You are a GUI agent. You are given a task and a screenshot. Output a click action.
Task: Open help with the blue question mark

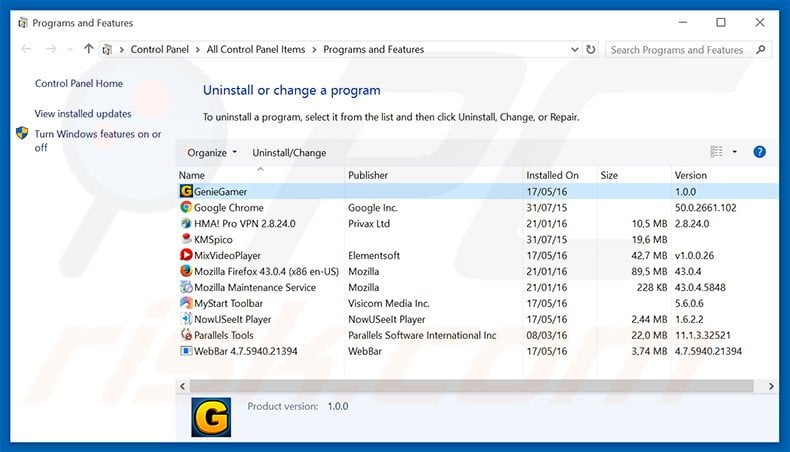[759, 152]
